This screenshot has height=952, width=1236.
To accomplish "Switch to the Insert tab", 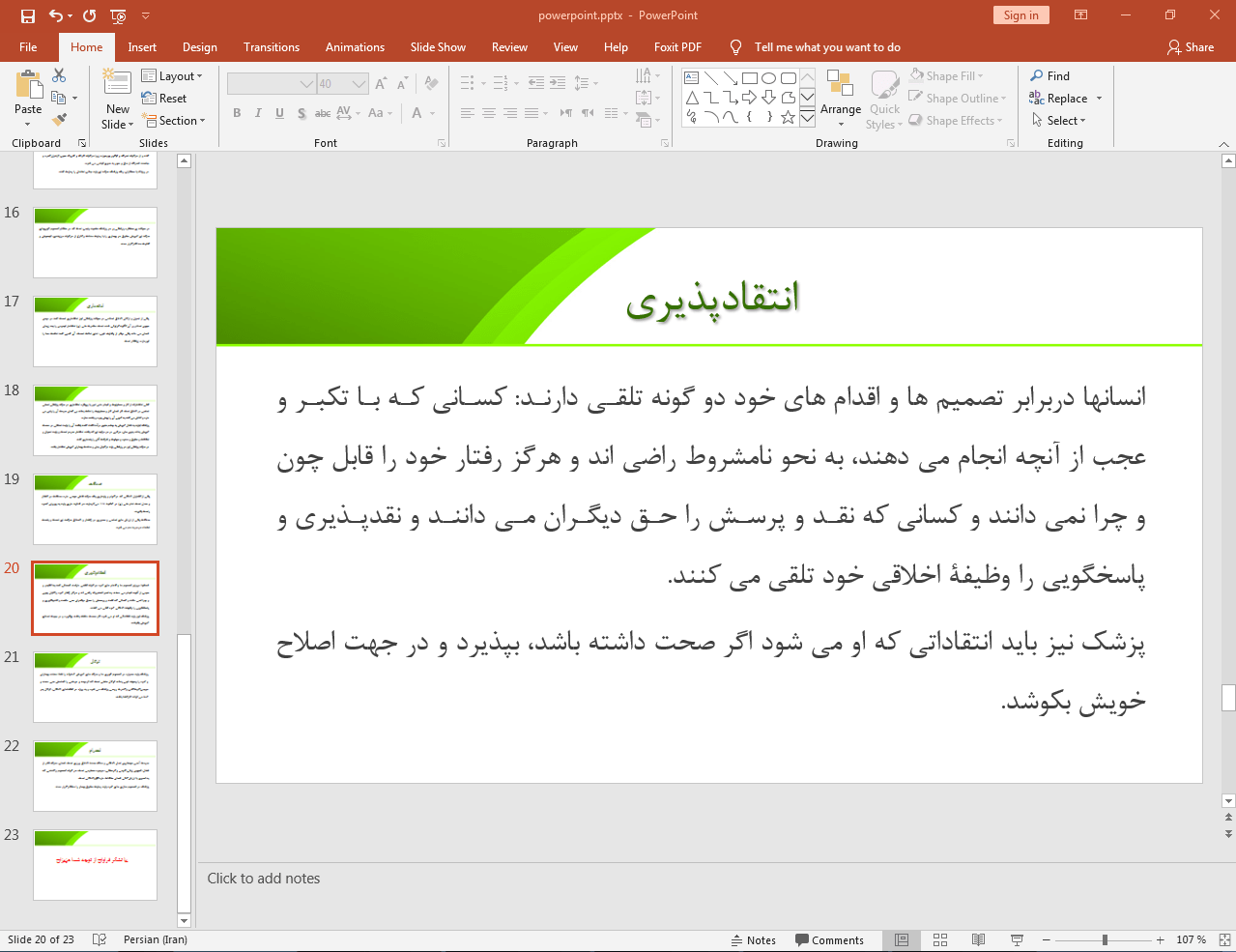I will coord(142,47).
